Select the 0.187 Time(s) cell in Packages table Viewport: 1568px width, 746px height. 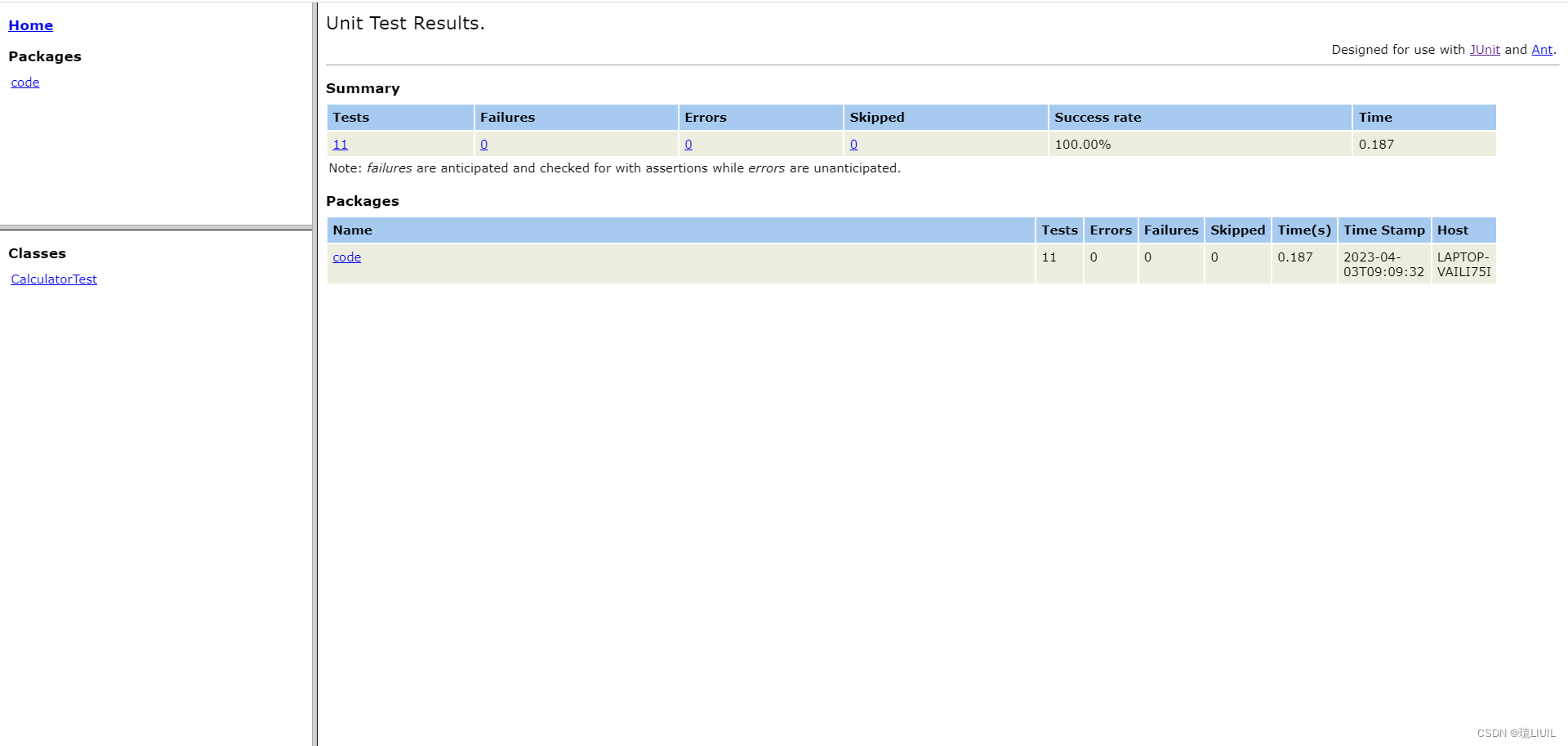point(1304,264)
